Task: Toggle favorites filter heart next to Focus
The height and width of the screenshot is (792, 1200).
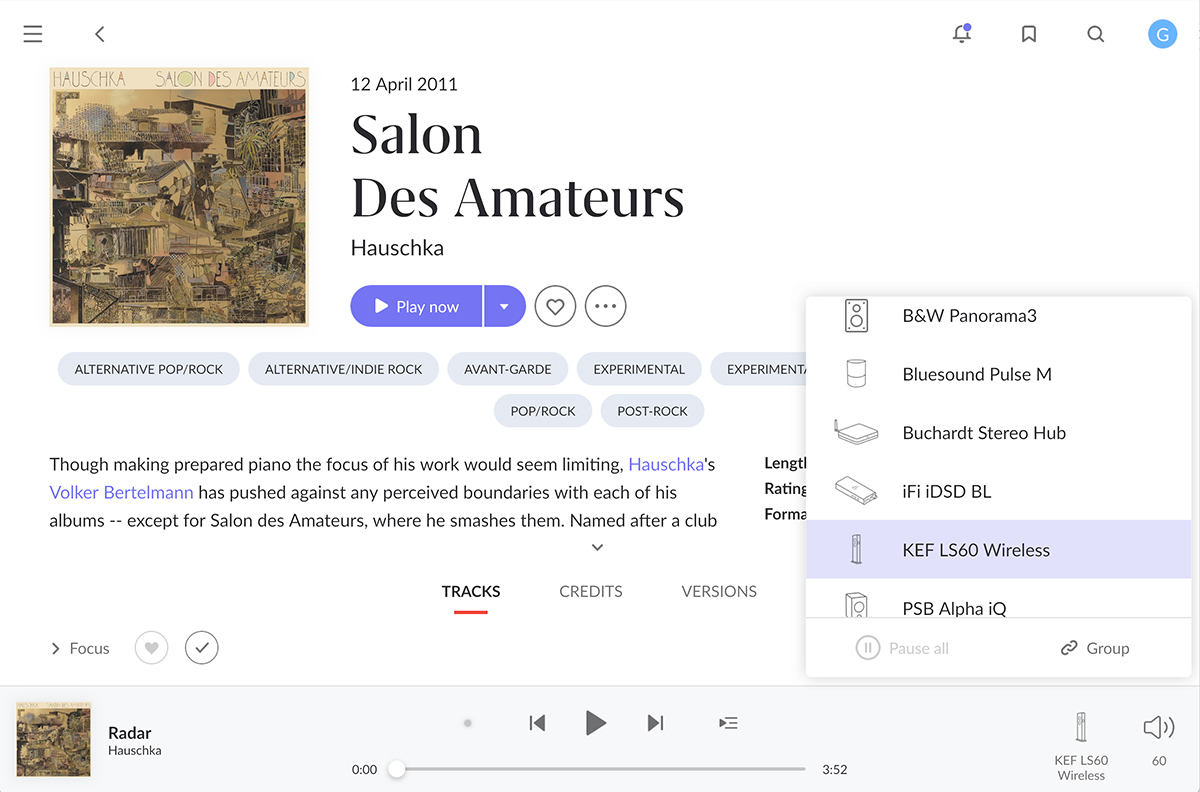Action: pos(151,648)
